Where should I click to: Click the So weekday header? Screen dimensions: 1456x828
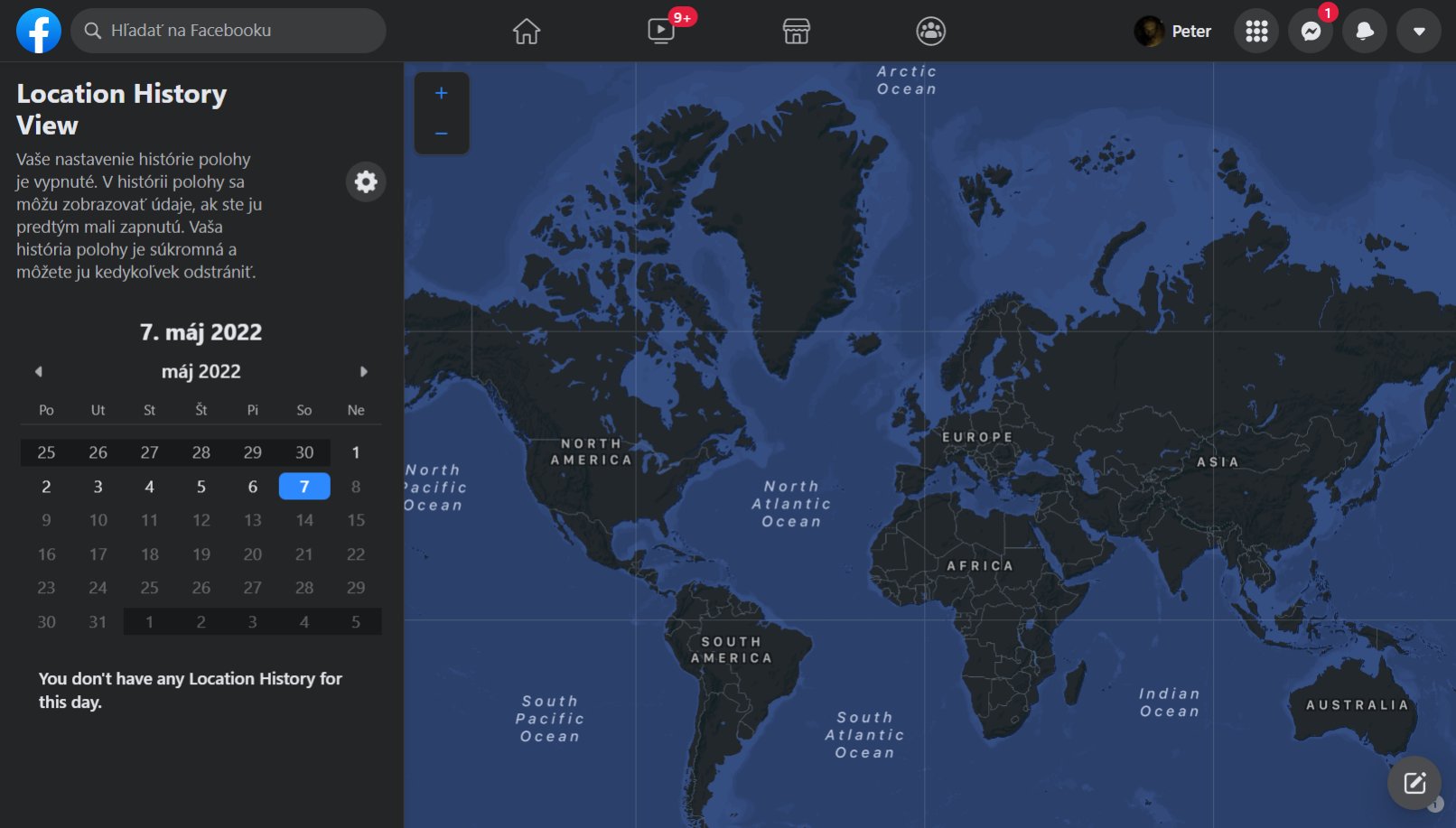pyautogui.click(x=304, y=410)
